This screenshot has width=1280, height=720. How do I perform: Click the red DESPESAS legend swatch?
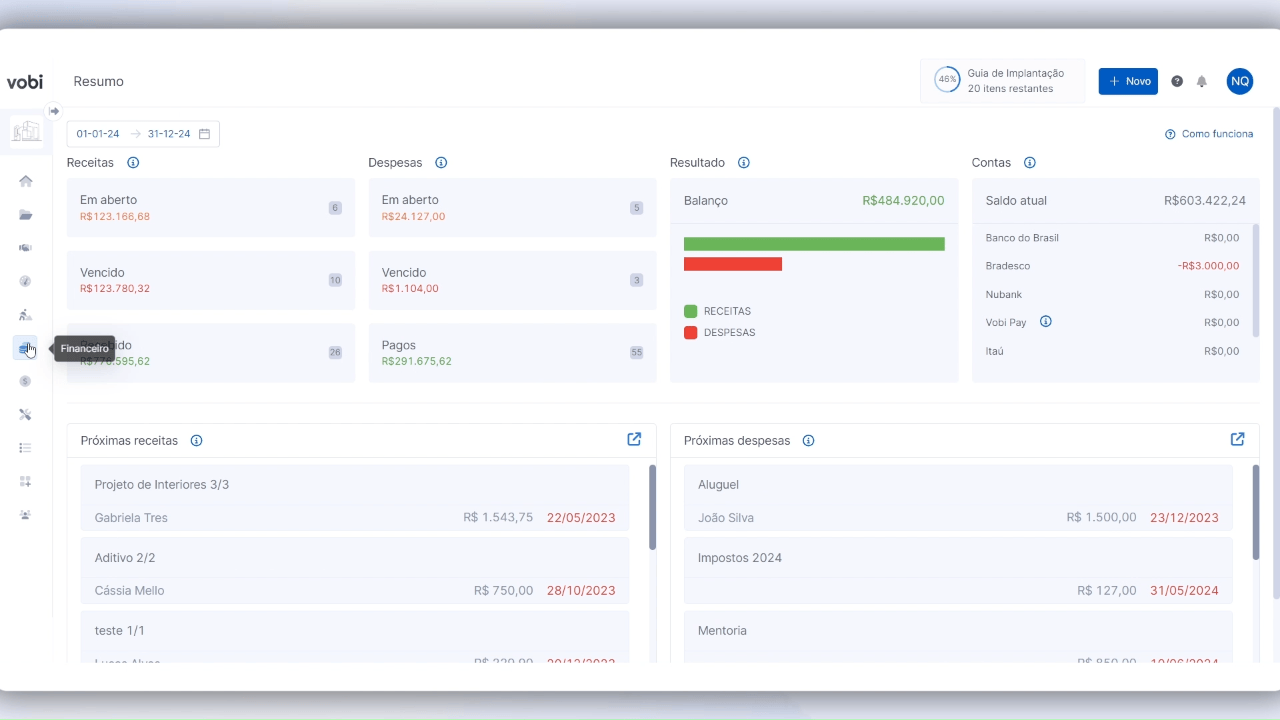tap(690, 333)
